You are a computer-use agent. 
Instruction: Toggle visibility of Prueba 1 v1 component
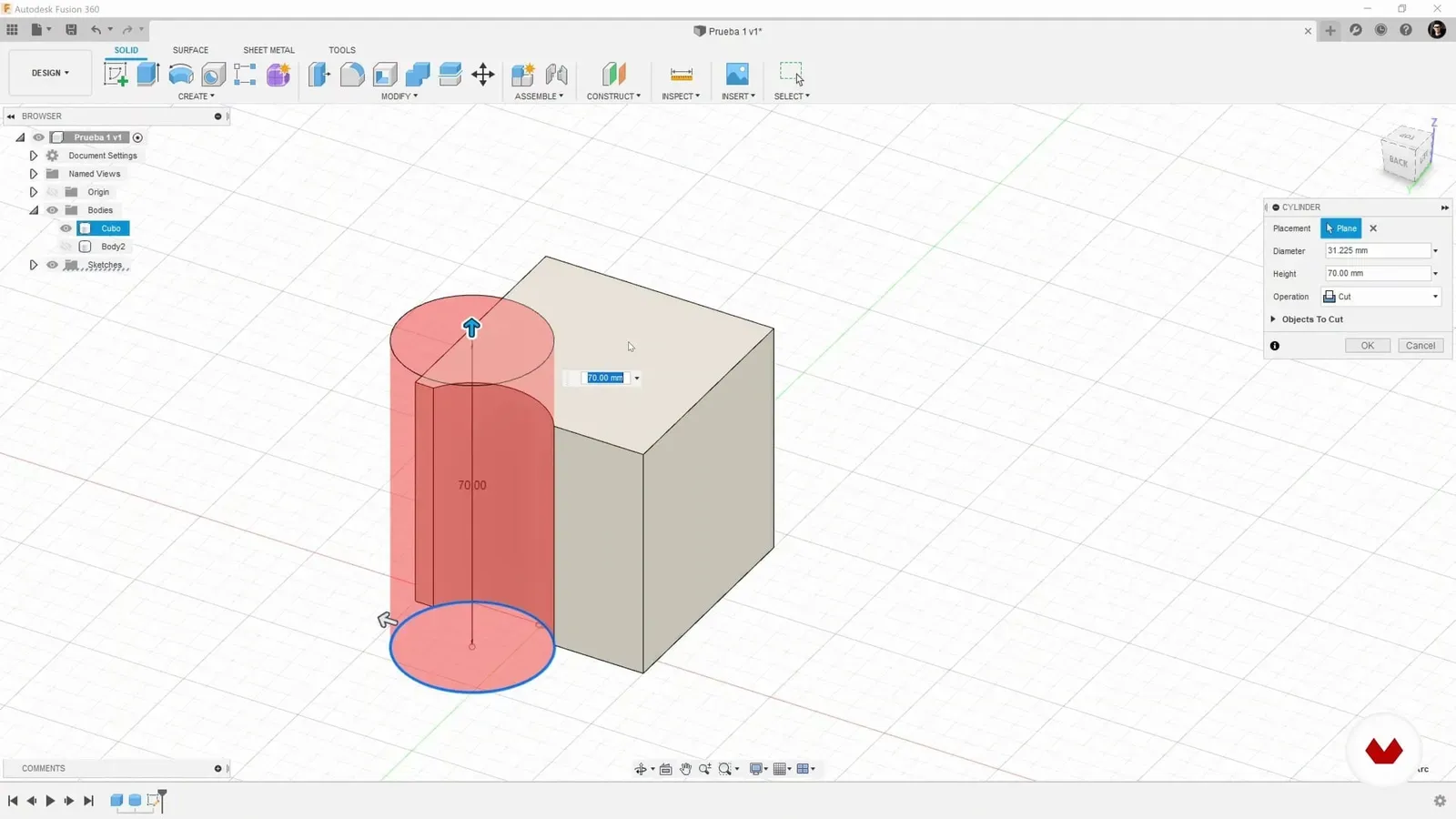pos(38,137)
